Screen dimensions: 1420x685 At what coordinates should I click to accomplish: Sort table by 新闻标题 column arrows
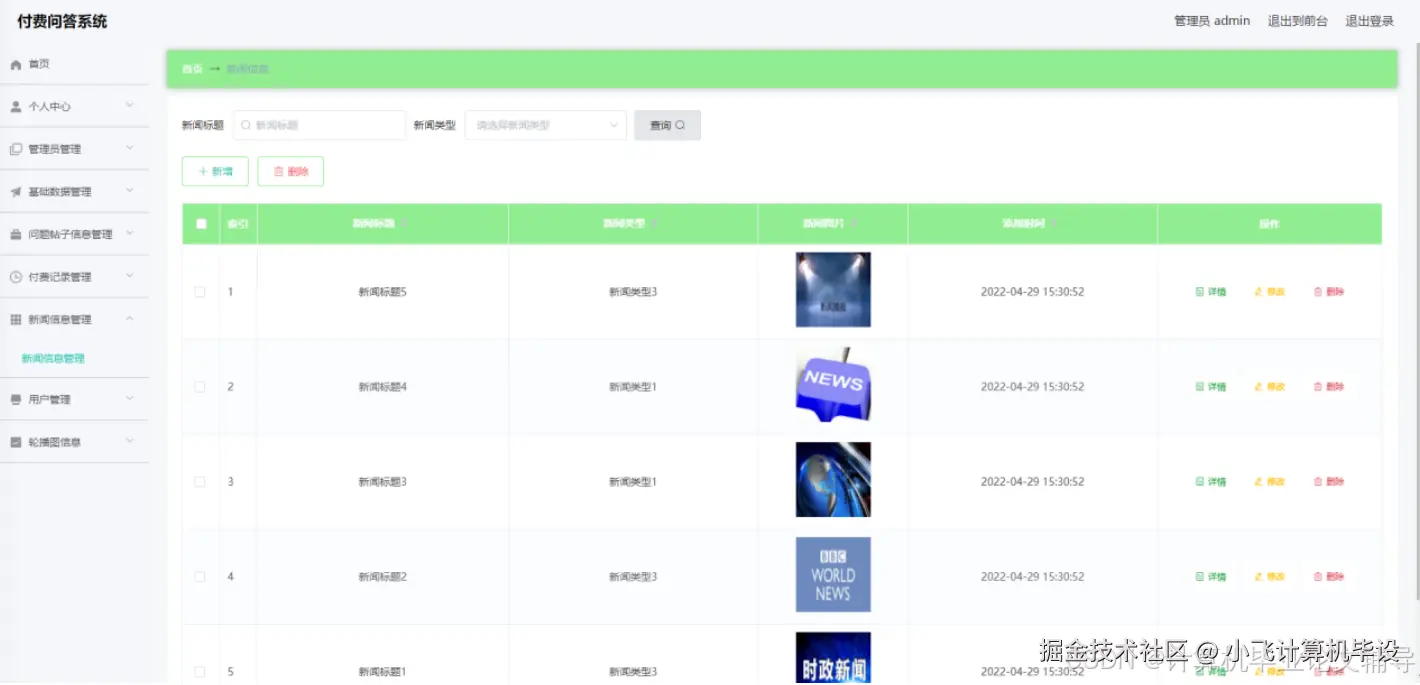404,224
